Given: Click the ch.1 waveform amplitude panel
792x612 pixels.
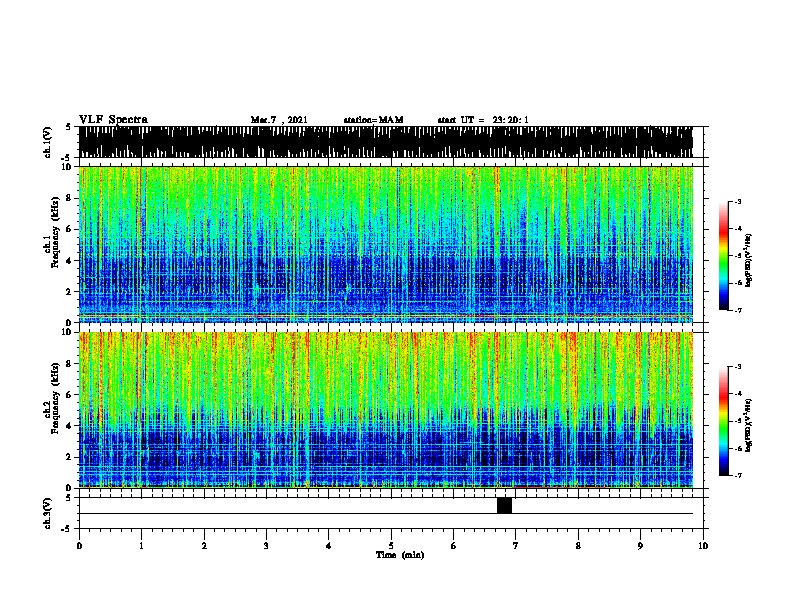Looking at the screenshot, I should (x=386, y=142).
